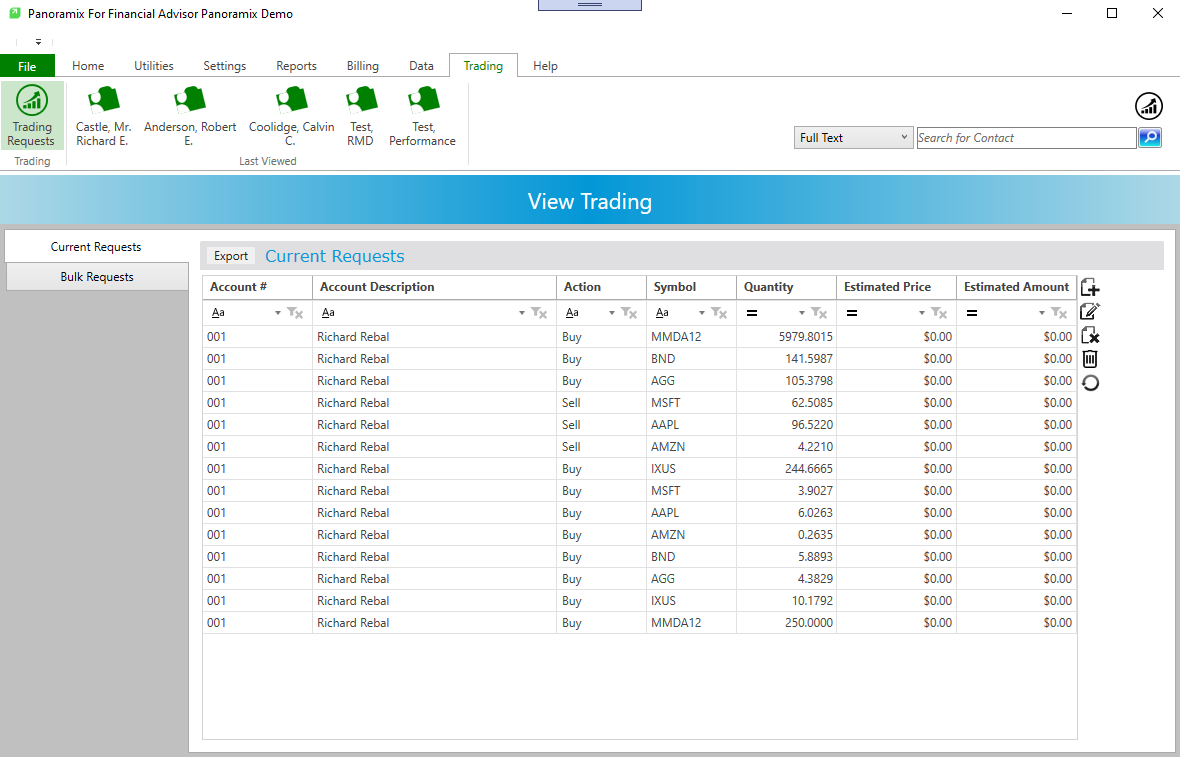Clear the Account Description column filter
This screenshot has width=1180, height=757.
538,312
